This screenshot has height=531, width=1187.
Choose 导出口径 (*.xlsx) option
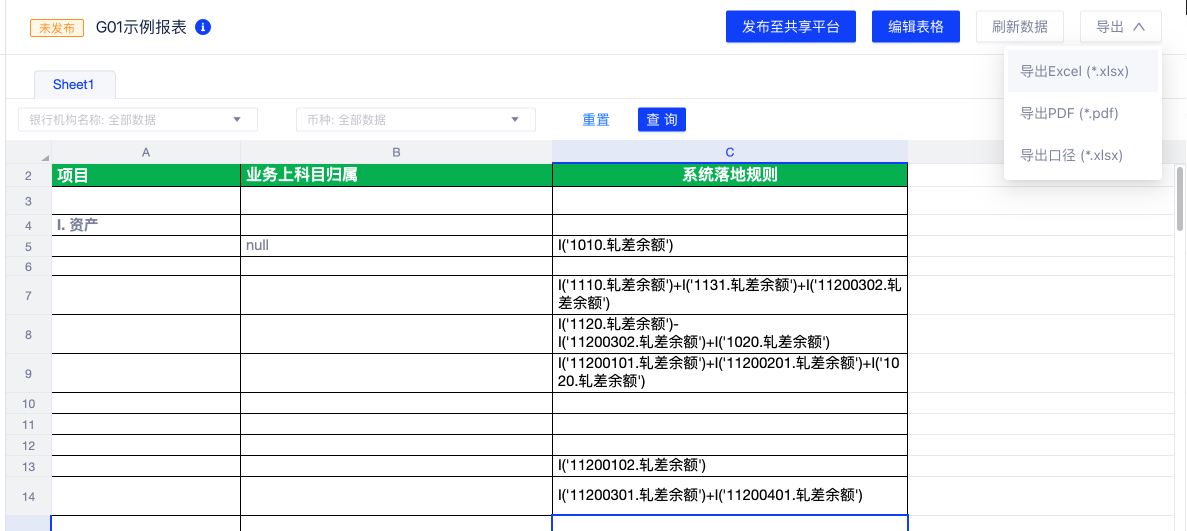click(1071, 155)
